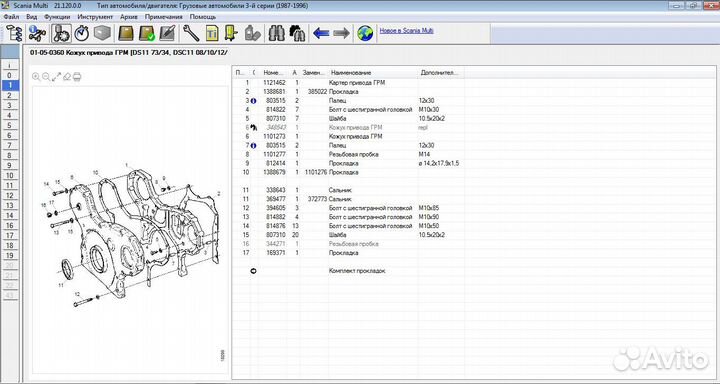Click replacement icon on grayed row 348543
720x384 pixels.
(253, 128)
